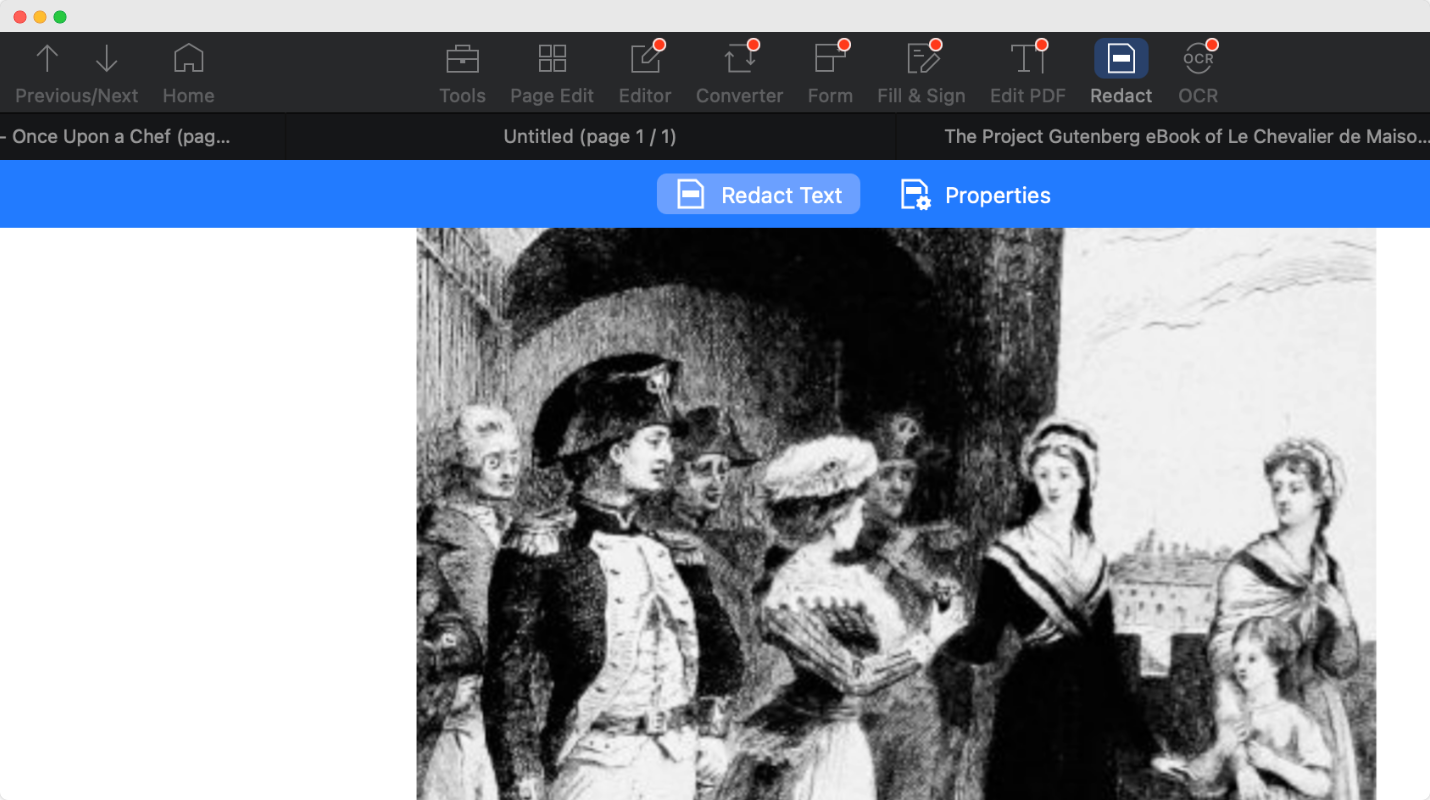This screenshot has height=800, width=1430.
Task: Switch to Project Gutenberg eBook tab
Action: click(x=1163, y=136)
